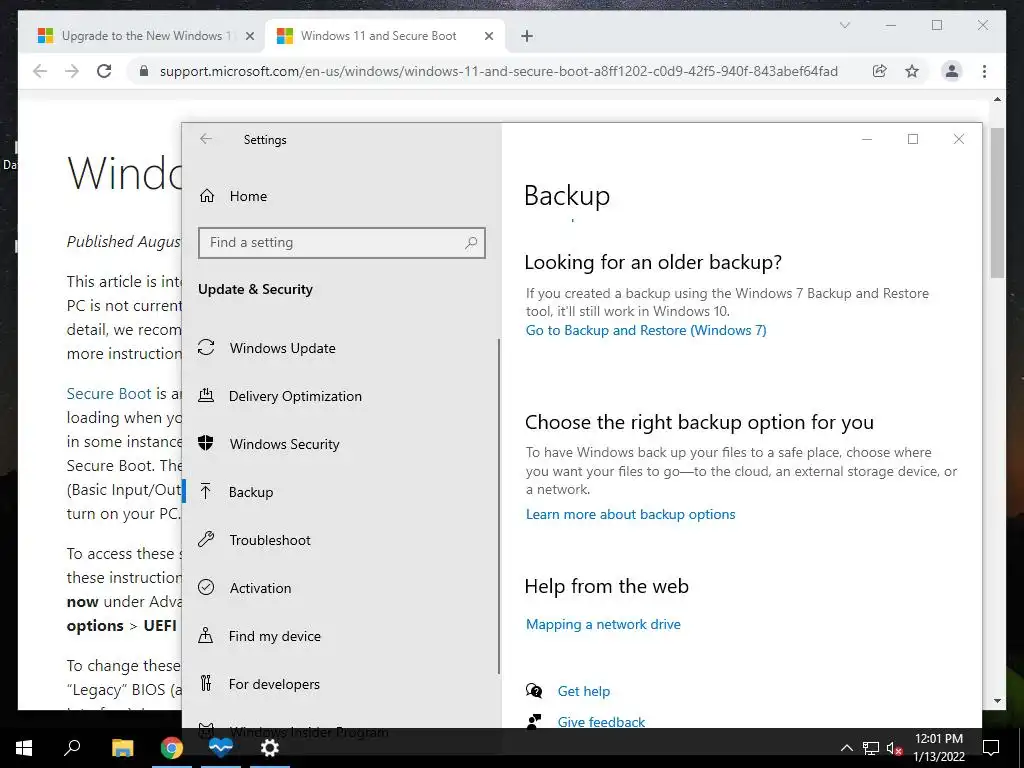
Task: Click the Find my device icon
Action: (x=206, y=635)
